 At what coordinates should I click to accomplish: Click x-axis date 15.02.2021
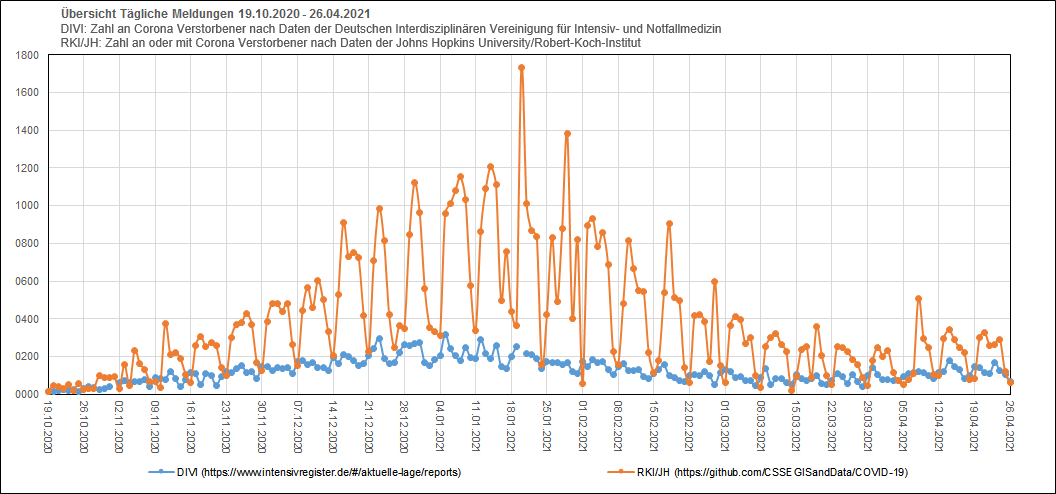[655, 427]
